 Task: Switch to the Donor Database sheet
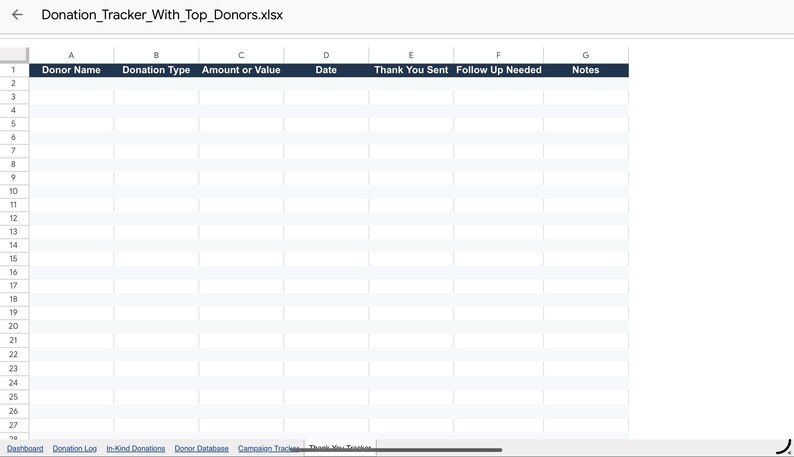(202, 448)
